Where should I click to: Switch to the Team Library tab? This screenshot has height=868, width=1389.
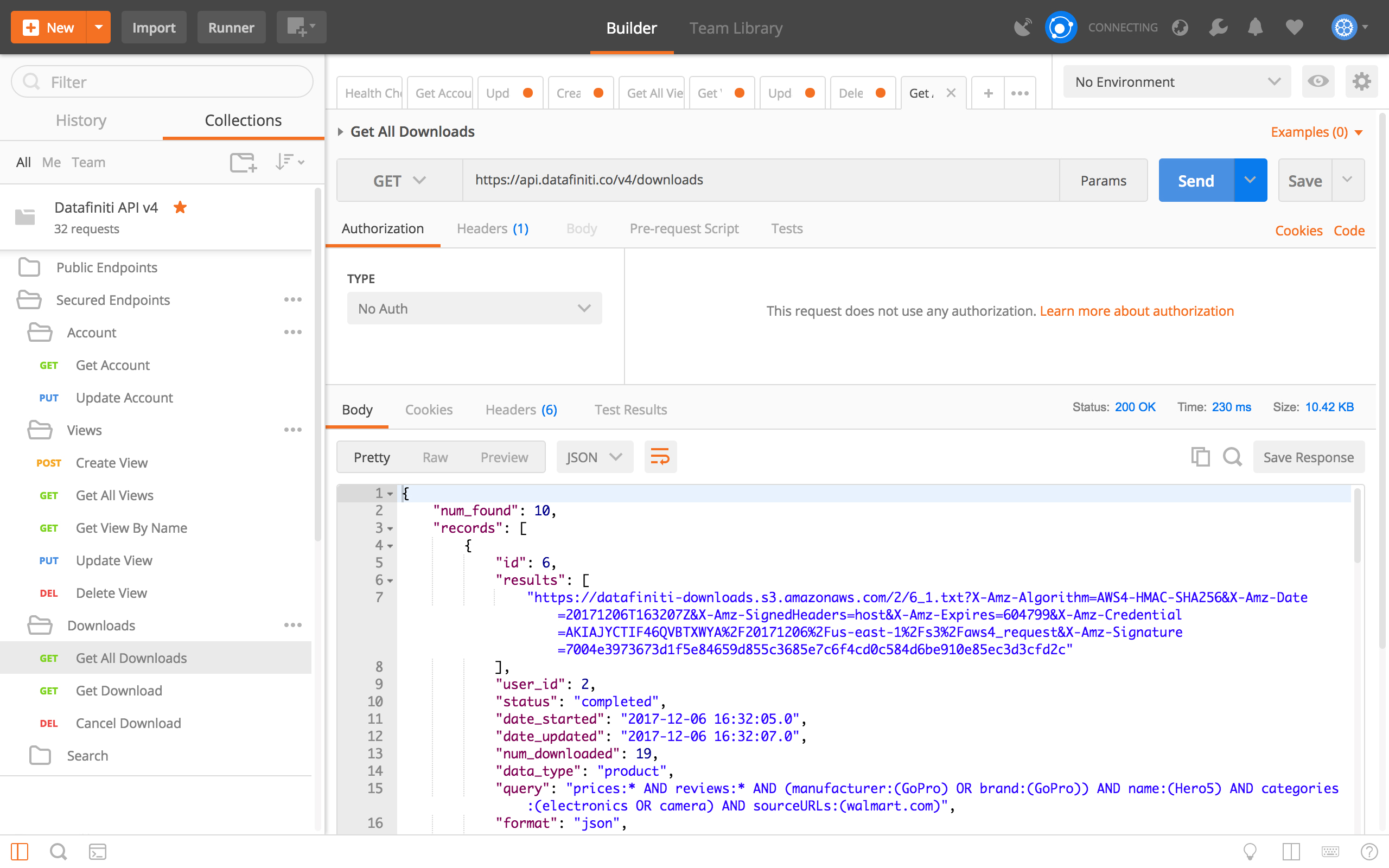736,28
